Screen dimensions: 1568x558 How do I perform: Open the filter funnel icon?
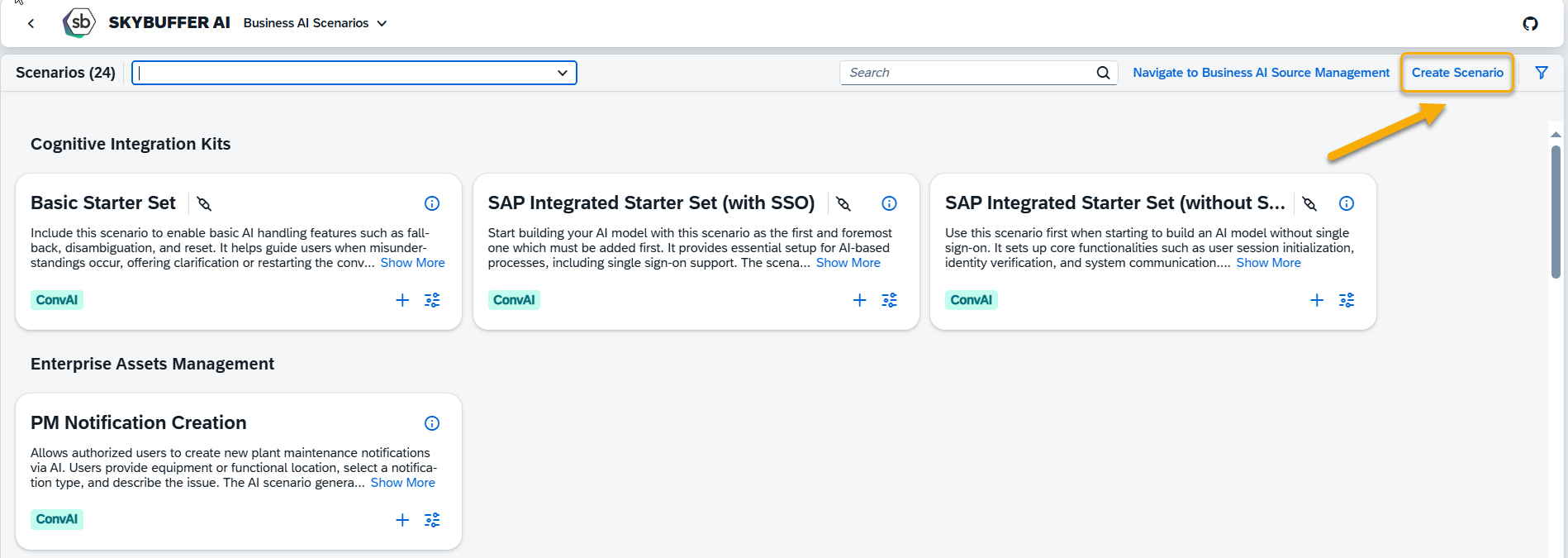point(1542,73)
